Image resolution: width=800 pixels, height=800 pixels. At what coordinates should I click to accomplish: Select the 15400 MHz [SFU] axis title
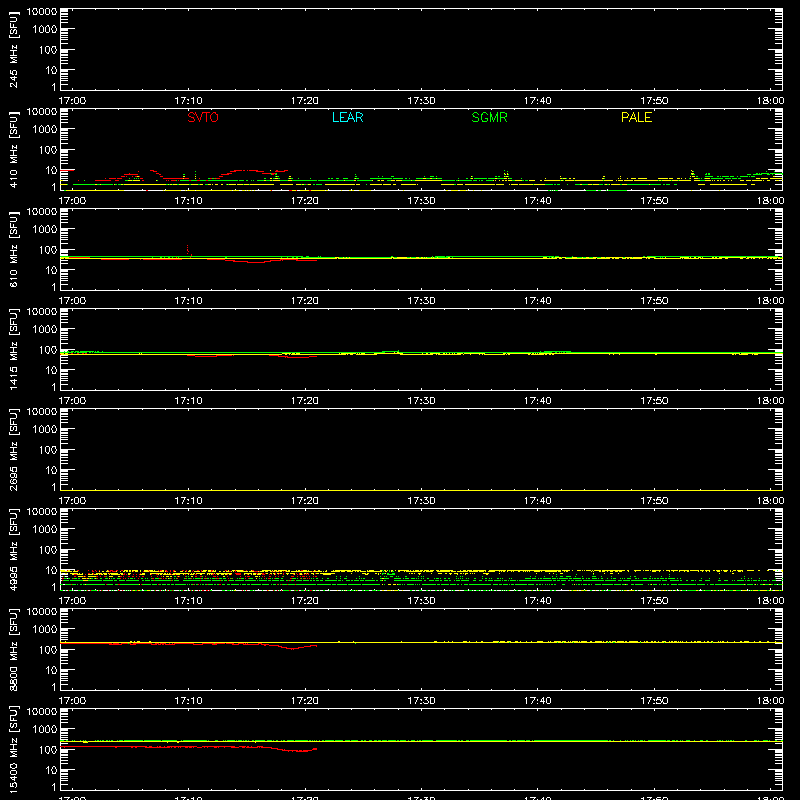[13, 749]
